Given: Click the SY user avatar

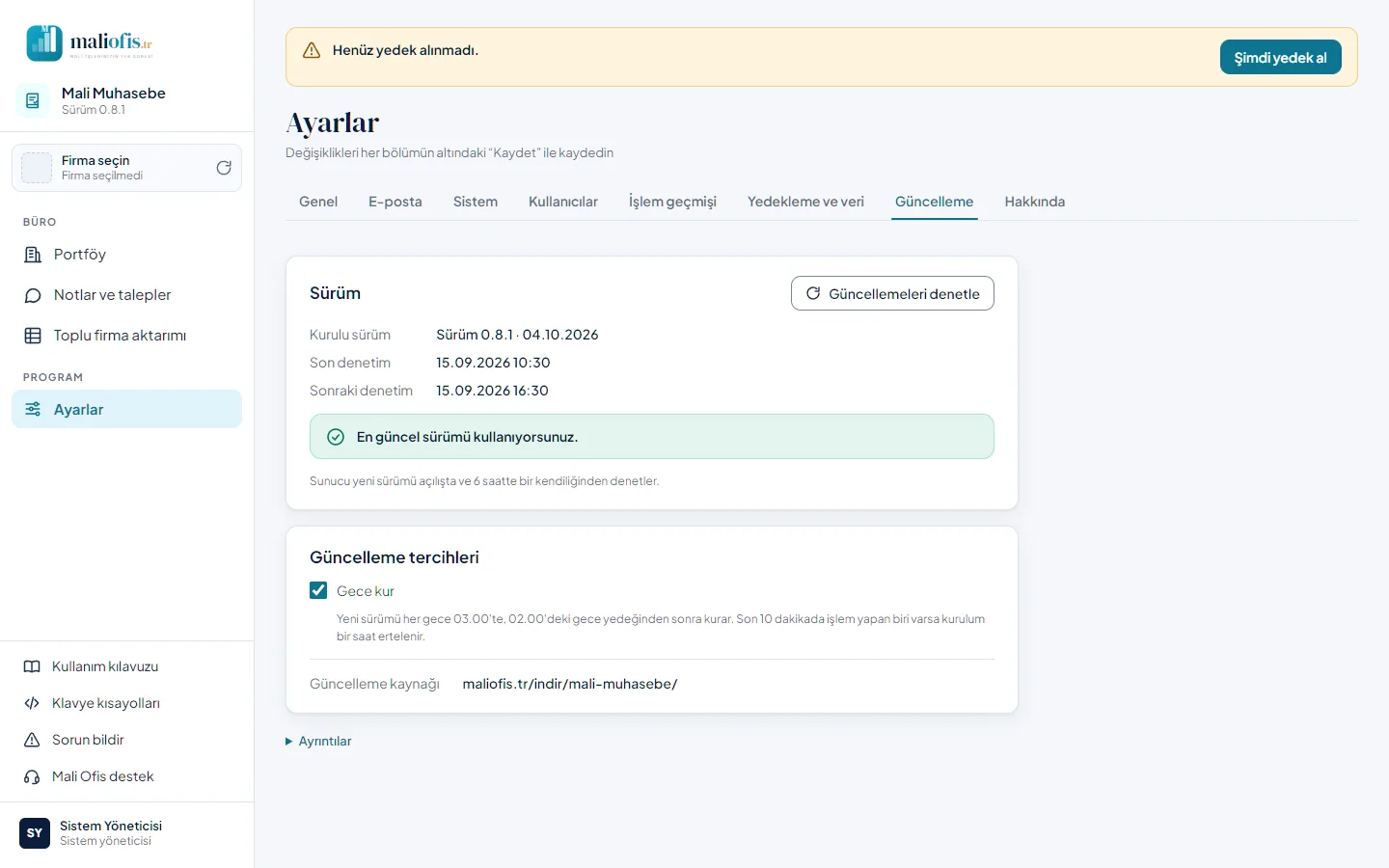Looking at the screenshot, I should 35,833.
